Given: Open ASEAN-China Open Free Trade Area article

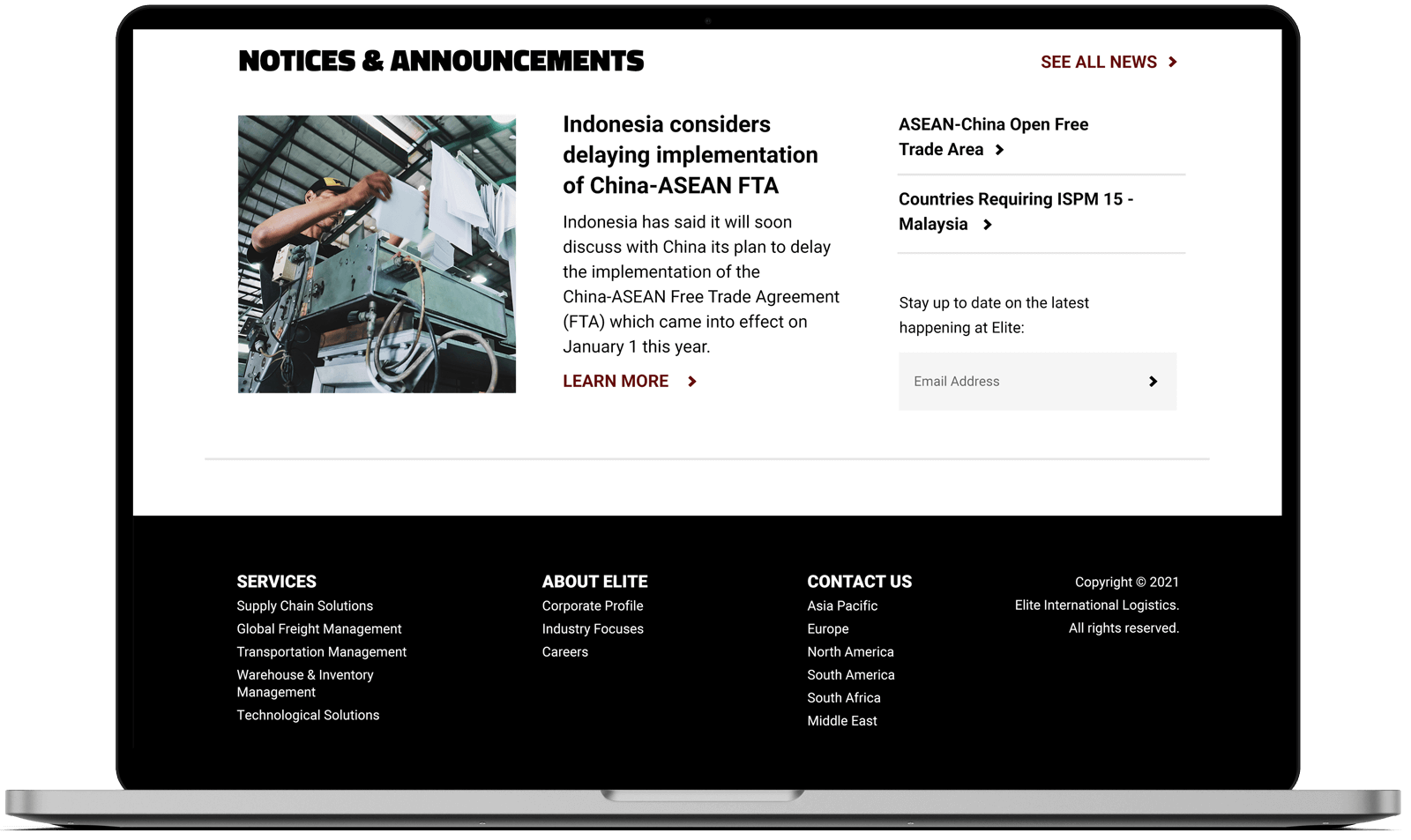Looking at the screenshot, I should click(993, 137).
